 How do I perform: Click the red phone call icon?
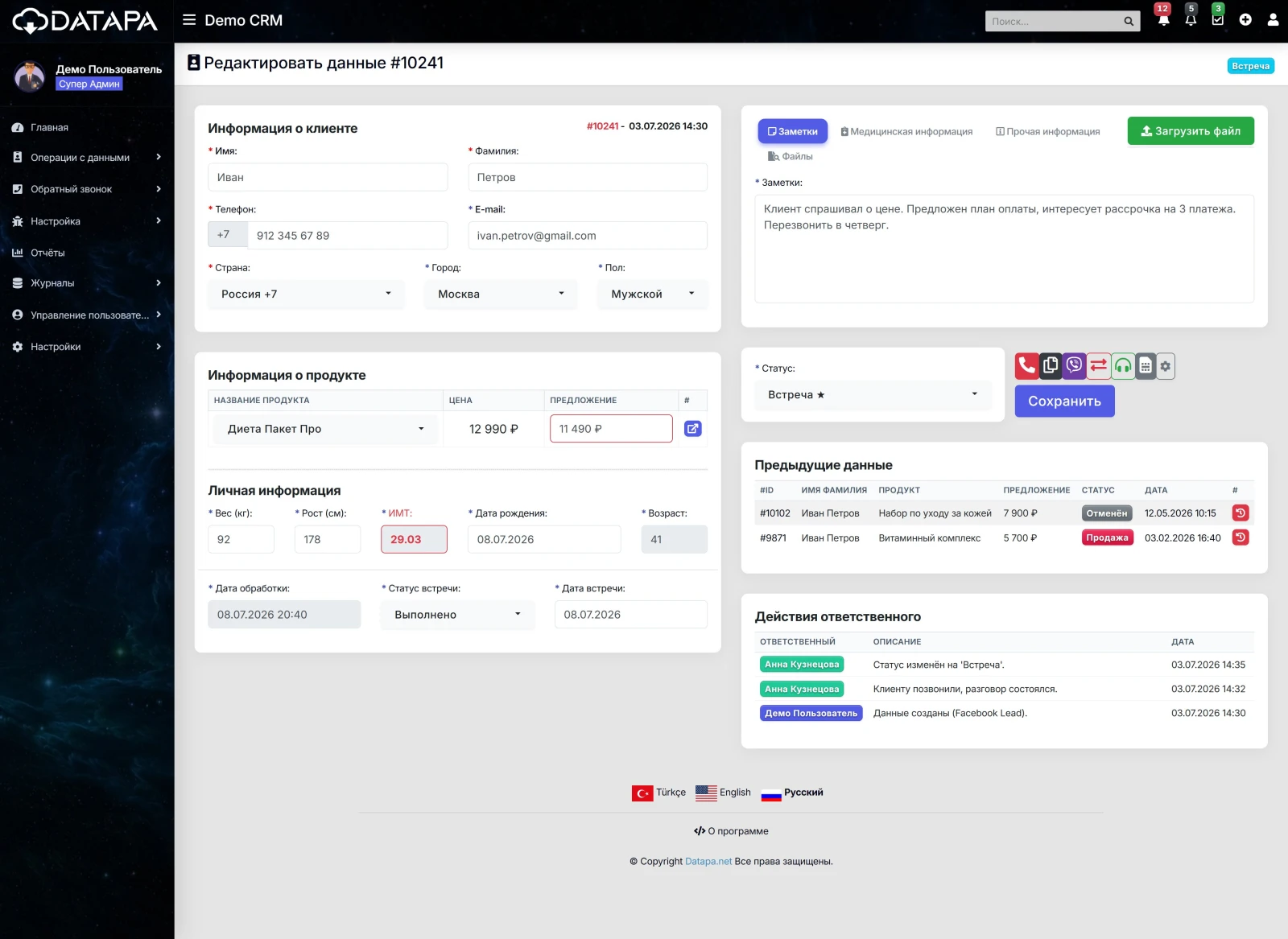(1026, 366)
